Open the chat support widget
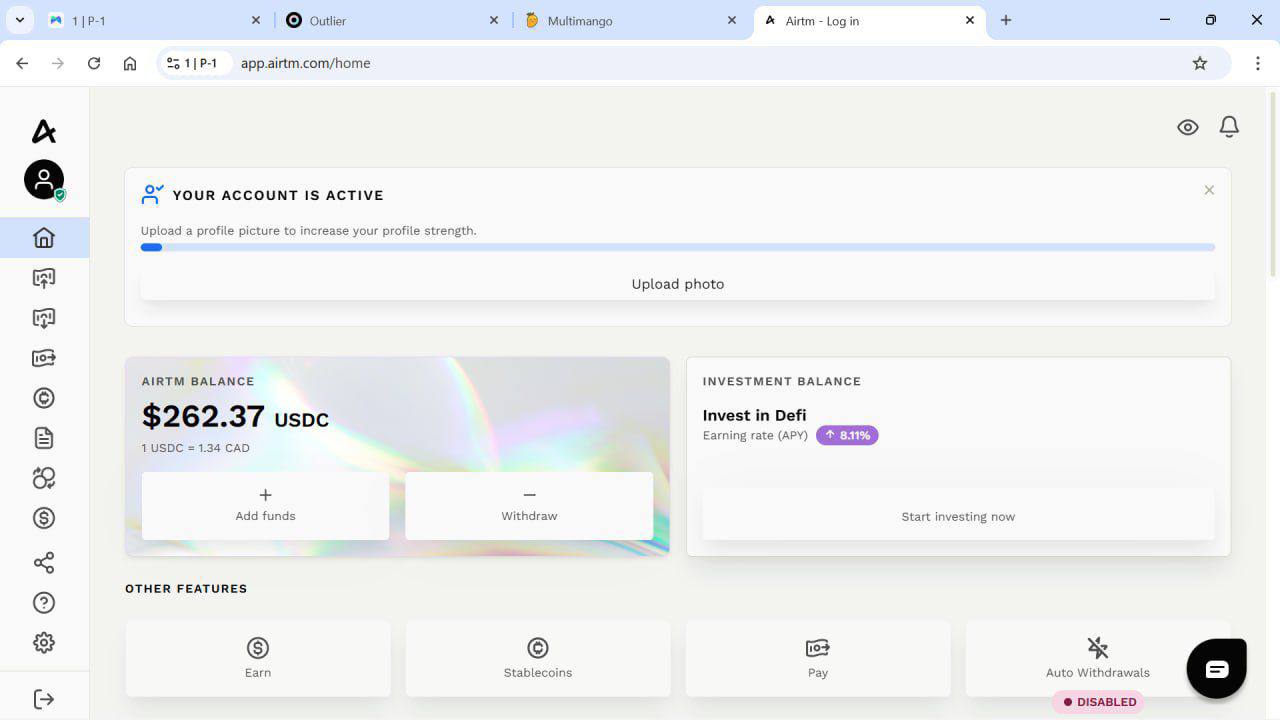The width and height of the screenshot is (1280, 720). click(1216, 668)
